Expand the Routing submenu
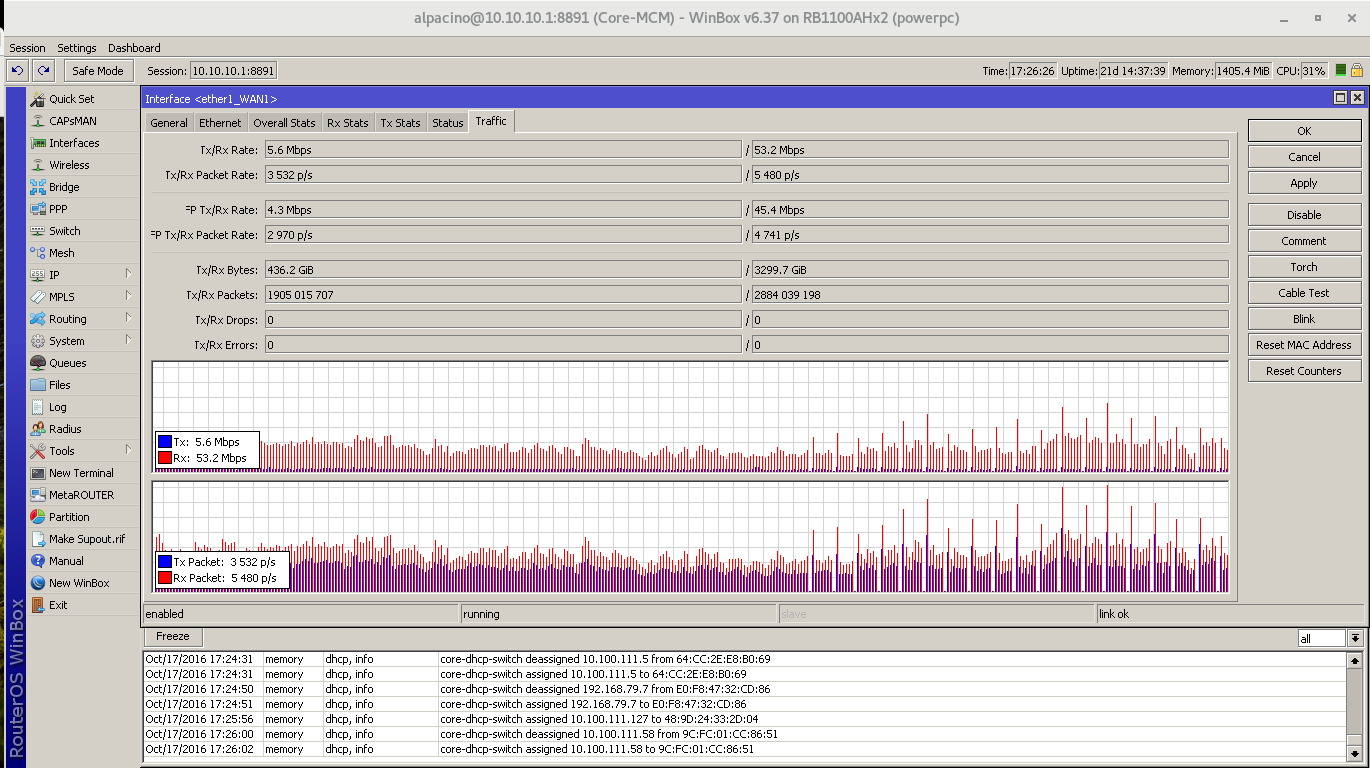Screen dimensions: 1370x768 pyautogui.click(x=128, y=319)
